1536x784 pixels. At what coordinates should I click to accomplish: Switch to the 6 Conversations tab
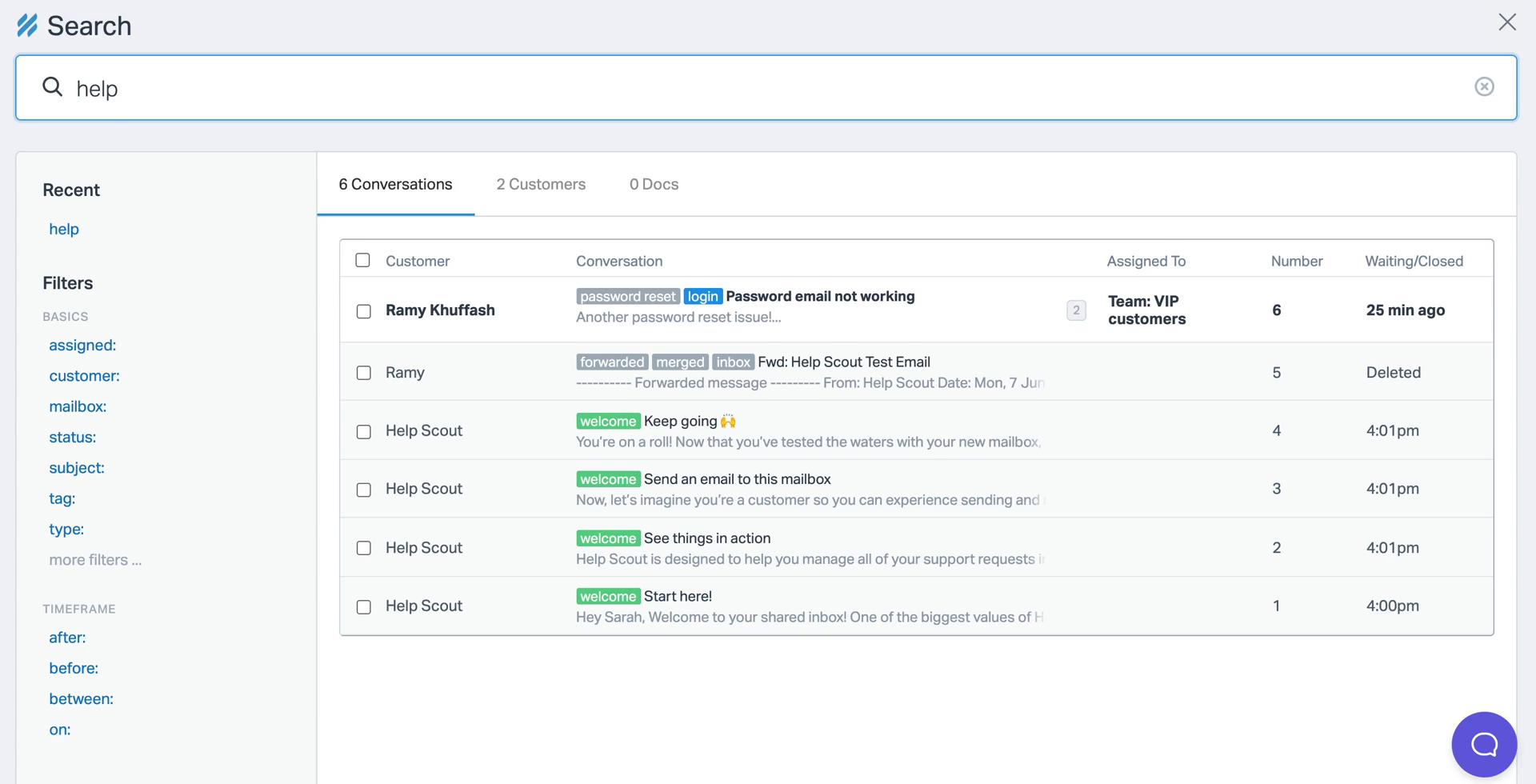pos(395,184)
